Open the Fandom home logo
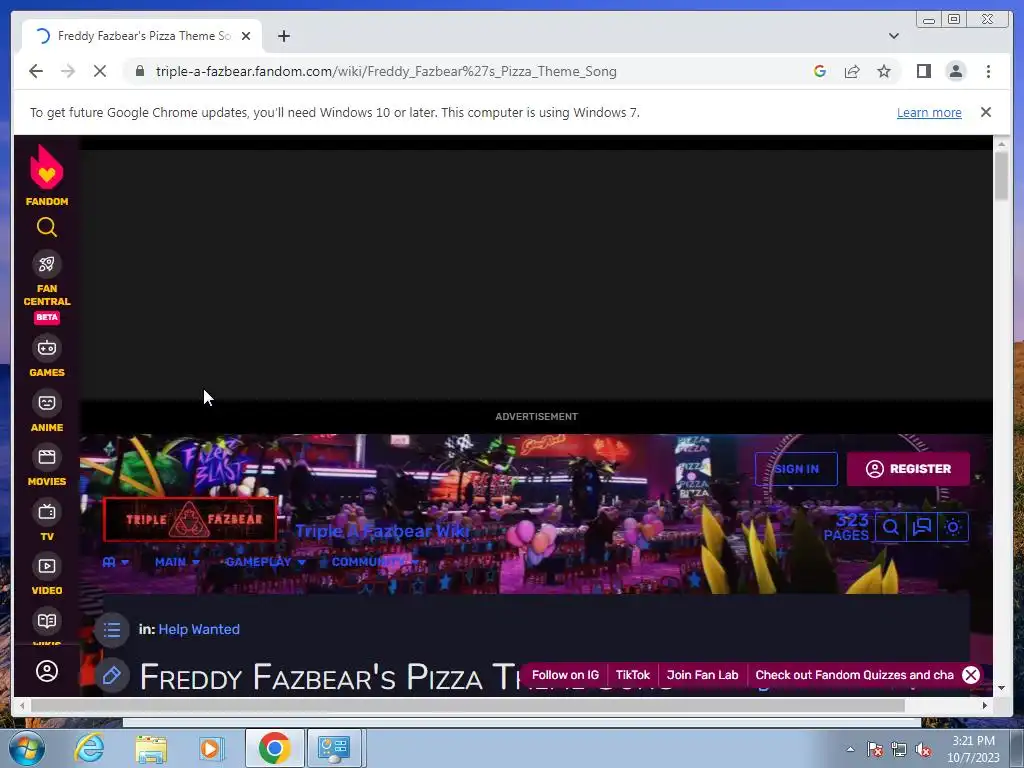The image size is (1024, 768). tap(46, 175)
